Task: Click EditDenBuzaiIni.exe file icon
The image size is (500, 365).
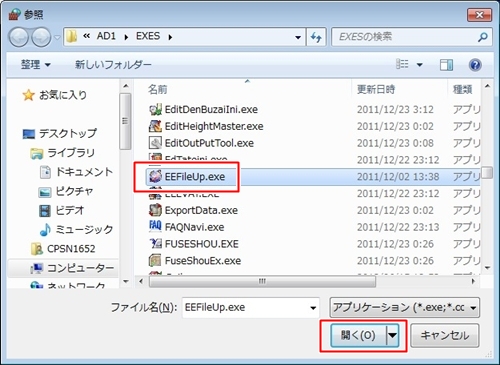Action: coord(155,109)
